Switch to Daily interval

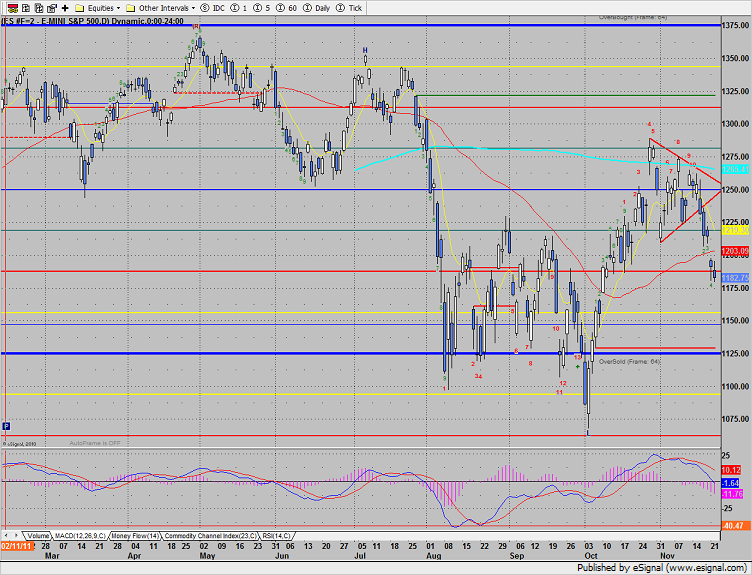tap(317, 8)
